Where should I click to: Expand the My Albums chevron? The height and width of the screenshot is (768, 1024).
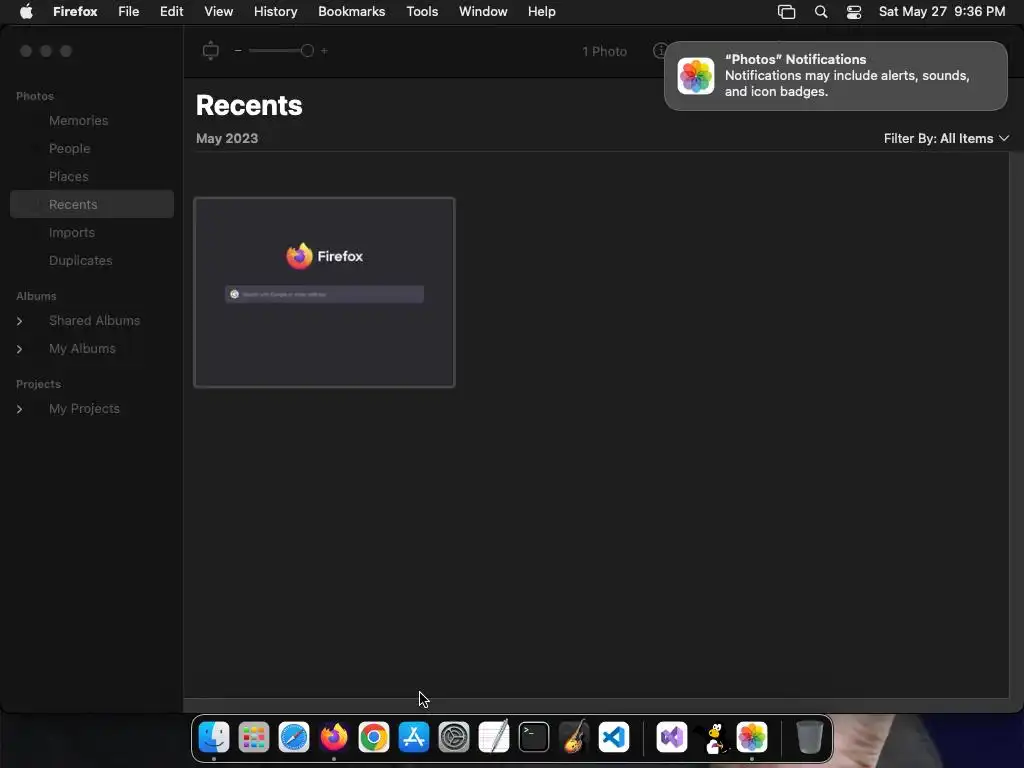[20, 349]
